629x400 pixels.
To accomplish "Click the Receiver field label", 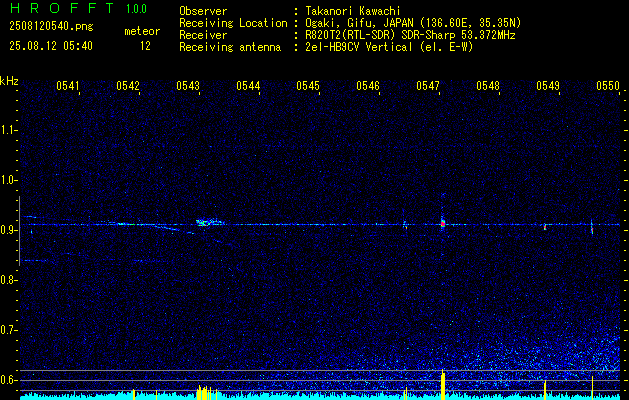I will (203, 35).
